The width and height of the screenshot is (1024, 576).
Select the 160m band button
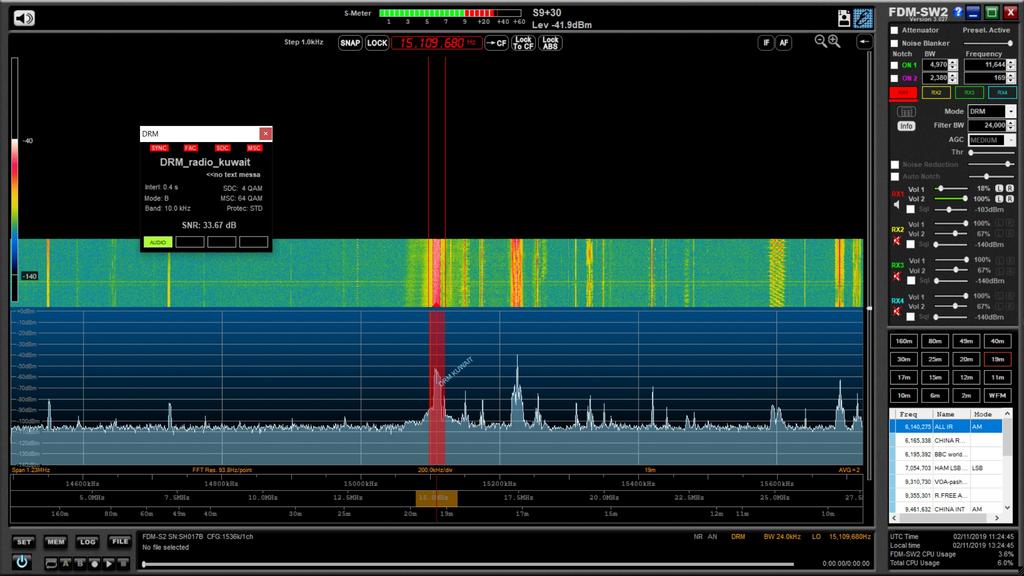904,342
